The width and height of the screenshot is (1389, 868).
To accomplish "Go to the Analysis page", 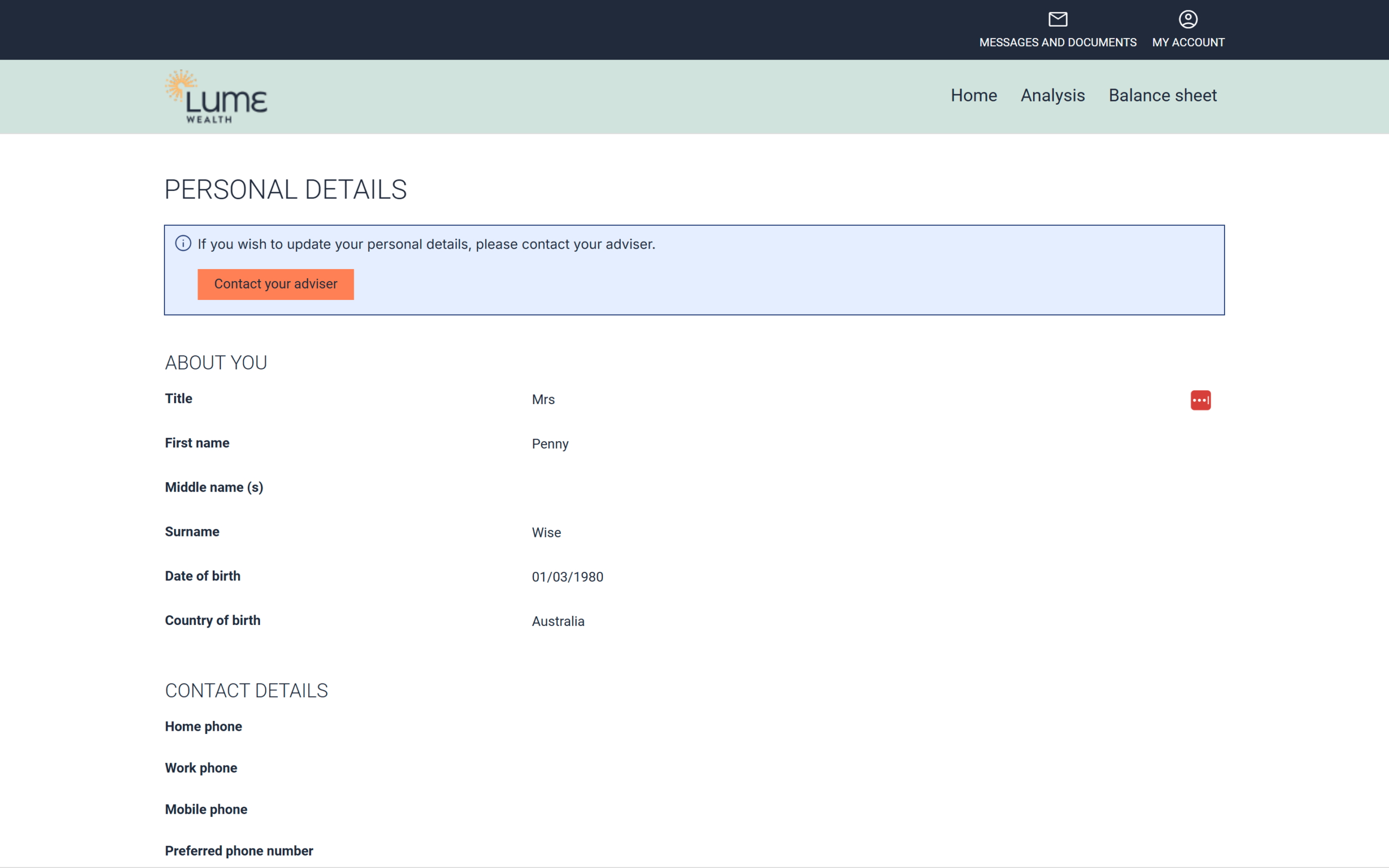I will [1052, 95].
